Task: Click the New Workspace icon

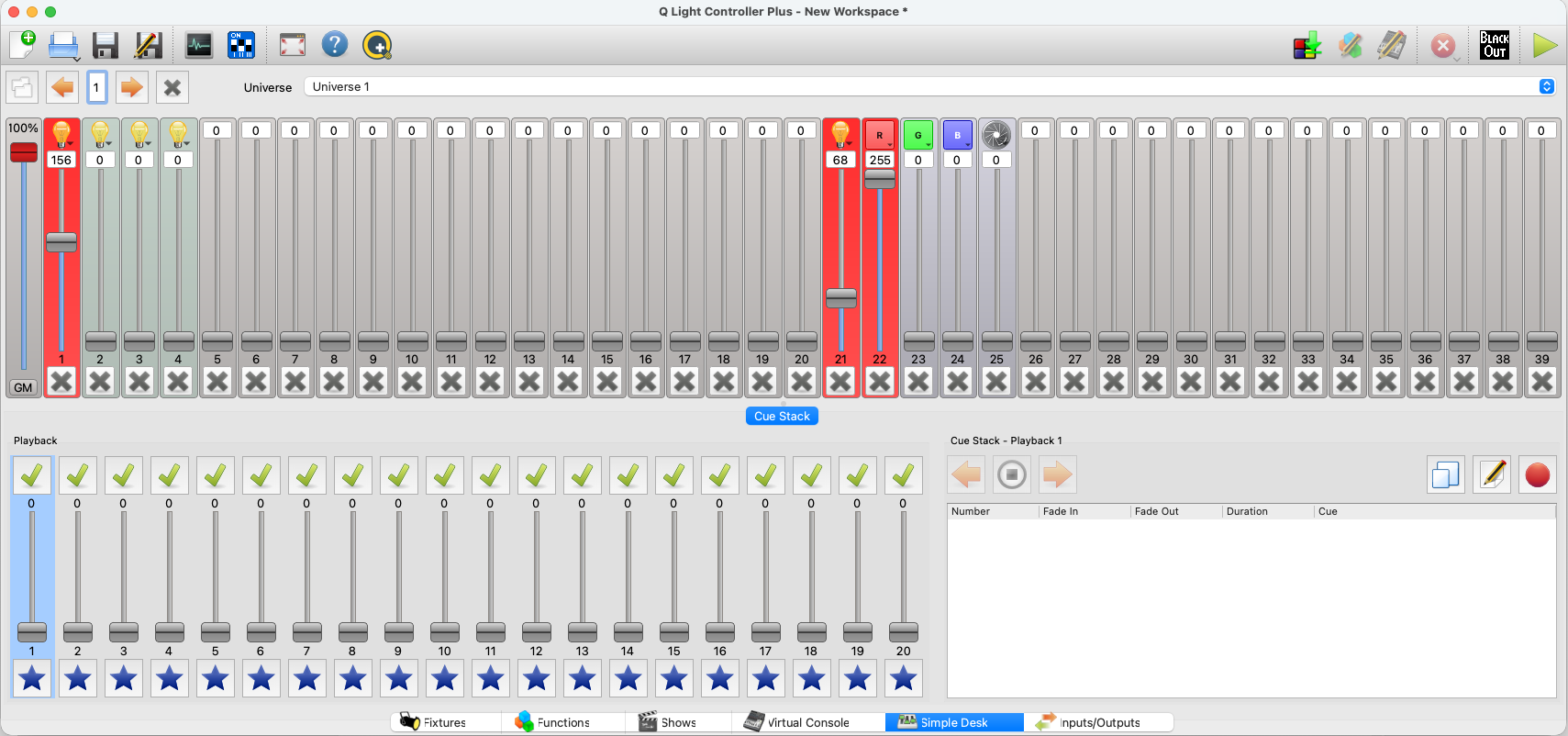Action: [23, 44]
